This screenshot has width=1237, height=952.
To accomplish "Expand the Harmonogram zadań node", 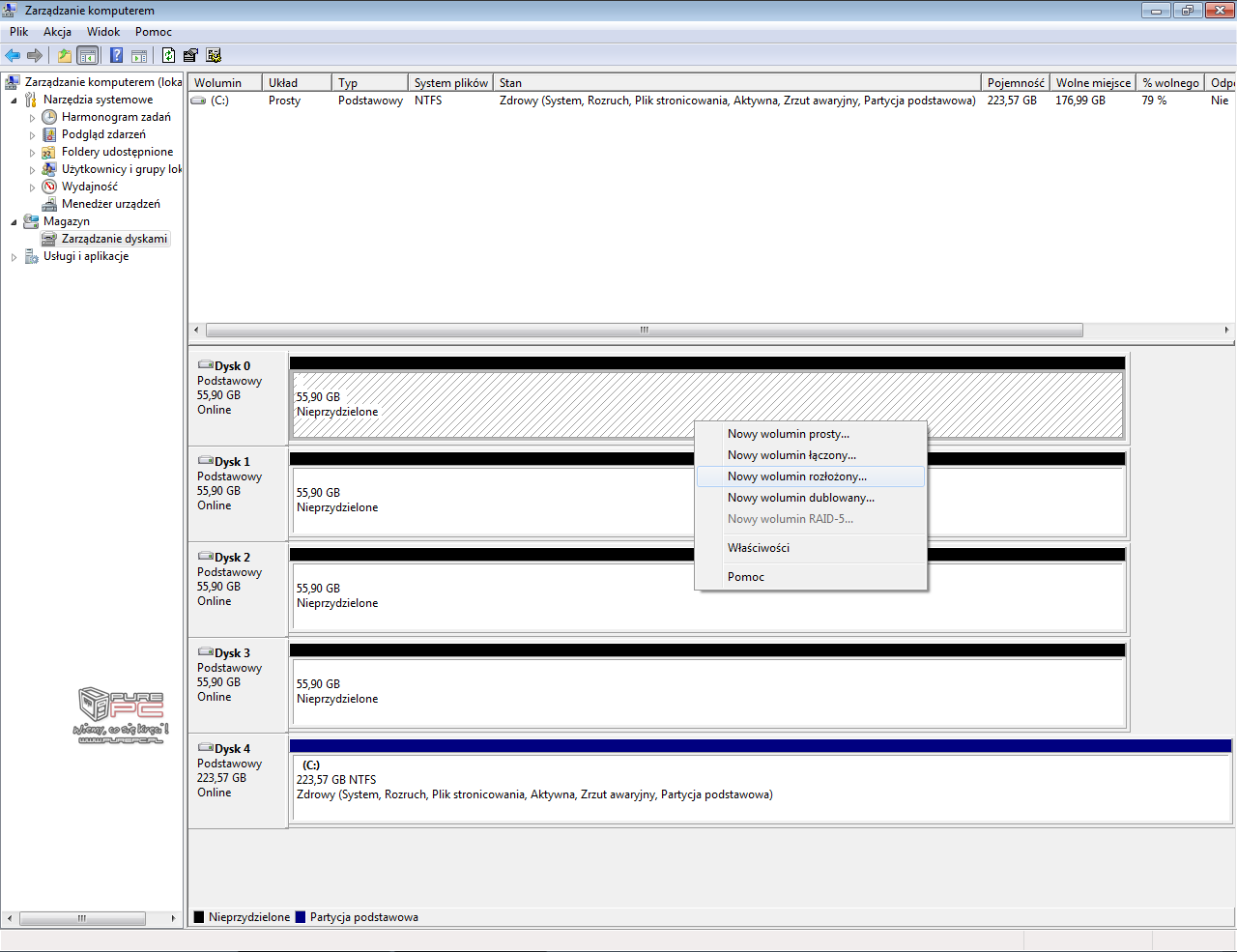I will click(x=32, y=118).
